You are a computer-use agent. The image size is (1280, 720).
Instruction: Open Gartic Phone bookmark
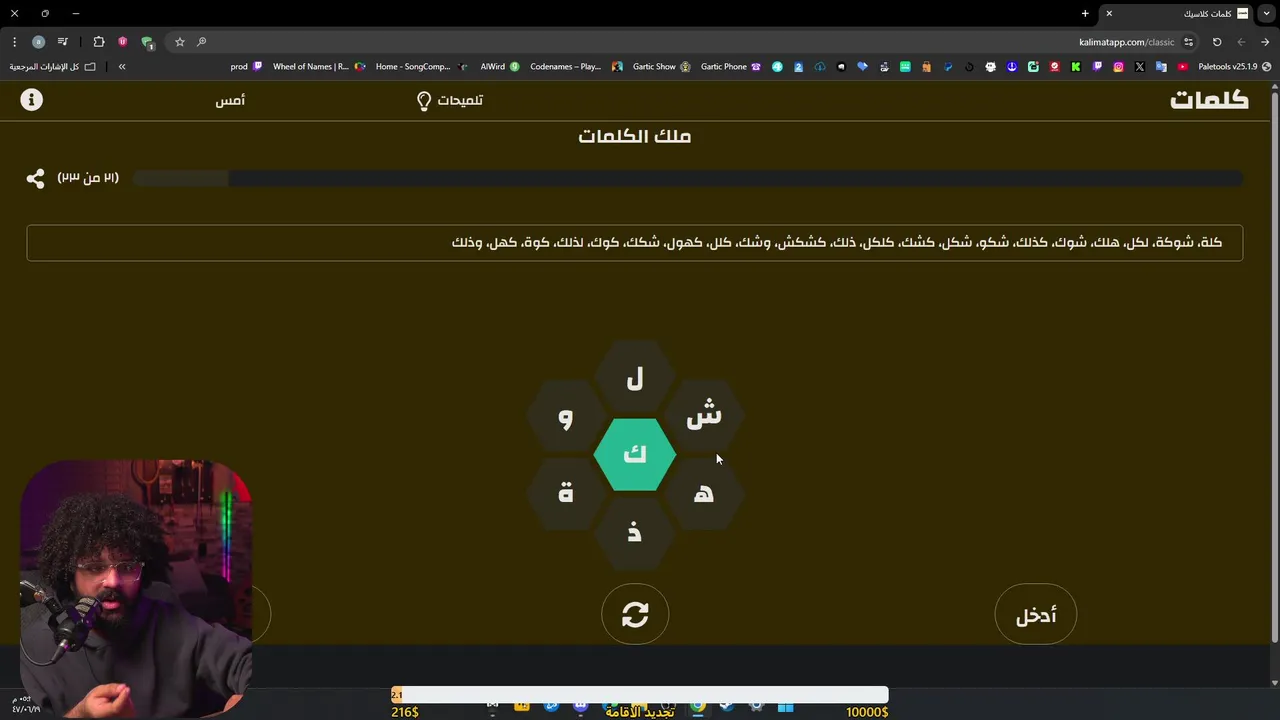click(x=730, y=67)
